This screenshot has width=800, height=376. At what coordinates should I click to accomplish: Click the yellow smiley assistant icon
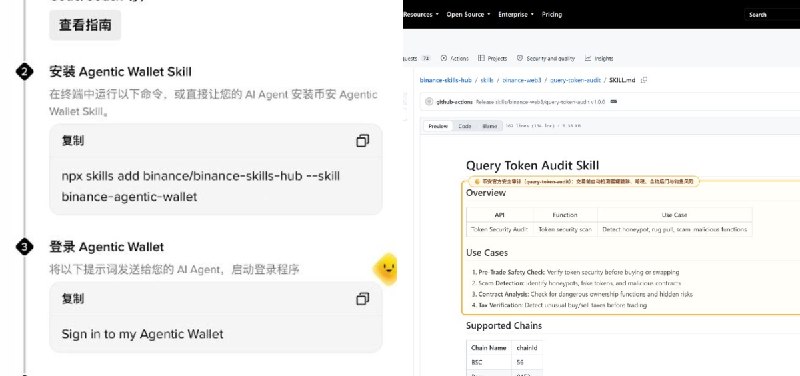pos(386,268)
